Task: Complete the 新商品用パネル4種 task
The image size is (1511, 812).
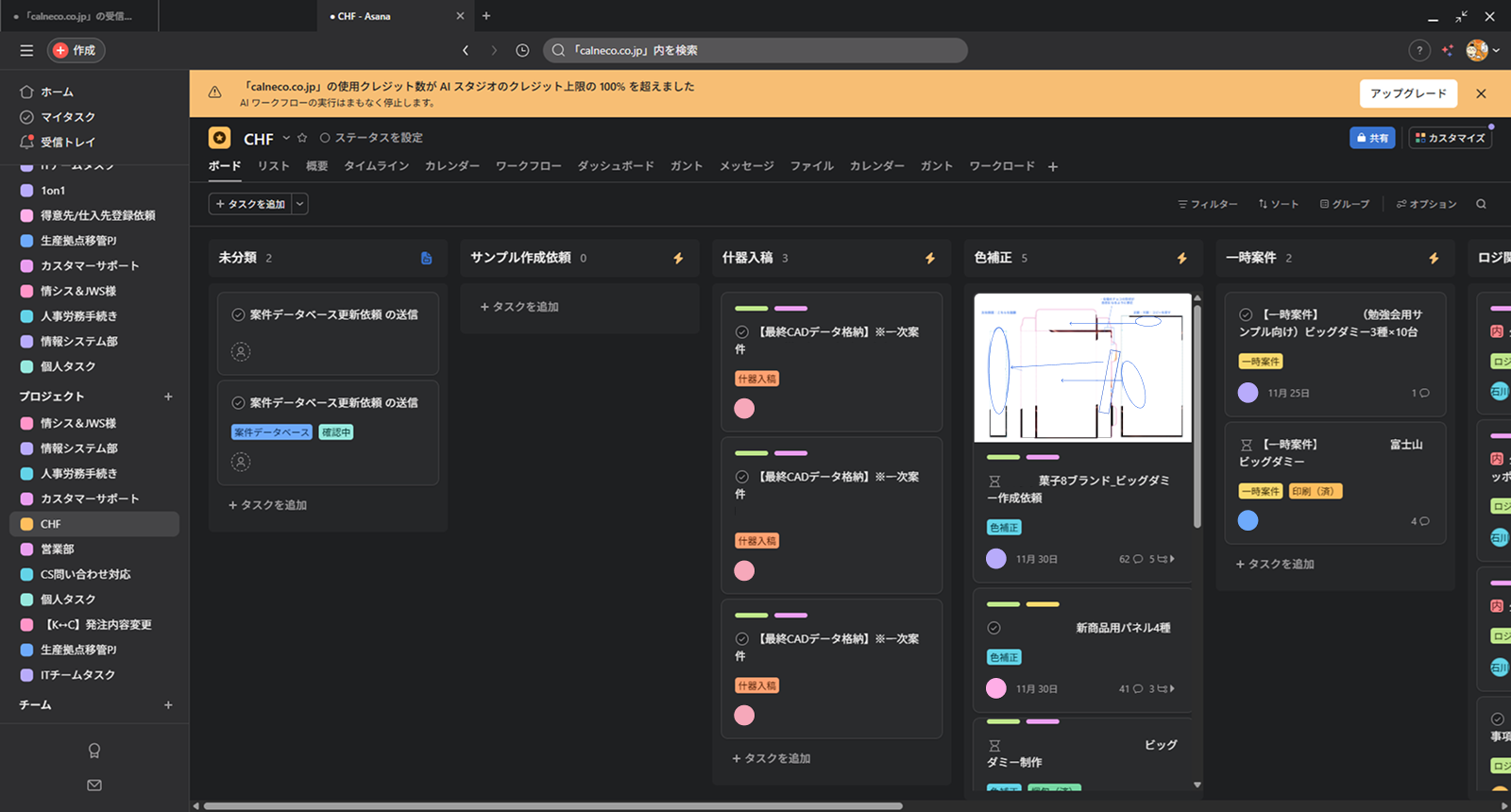Action: 994,628
